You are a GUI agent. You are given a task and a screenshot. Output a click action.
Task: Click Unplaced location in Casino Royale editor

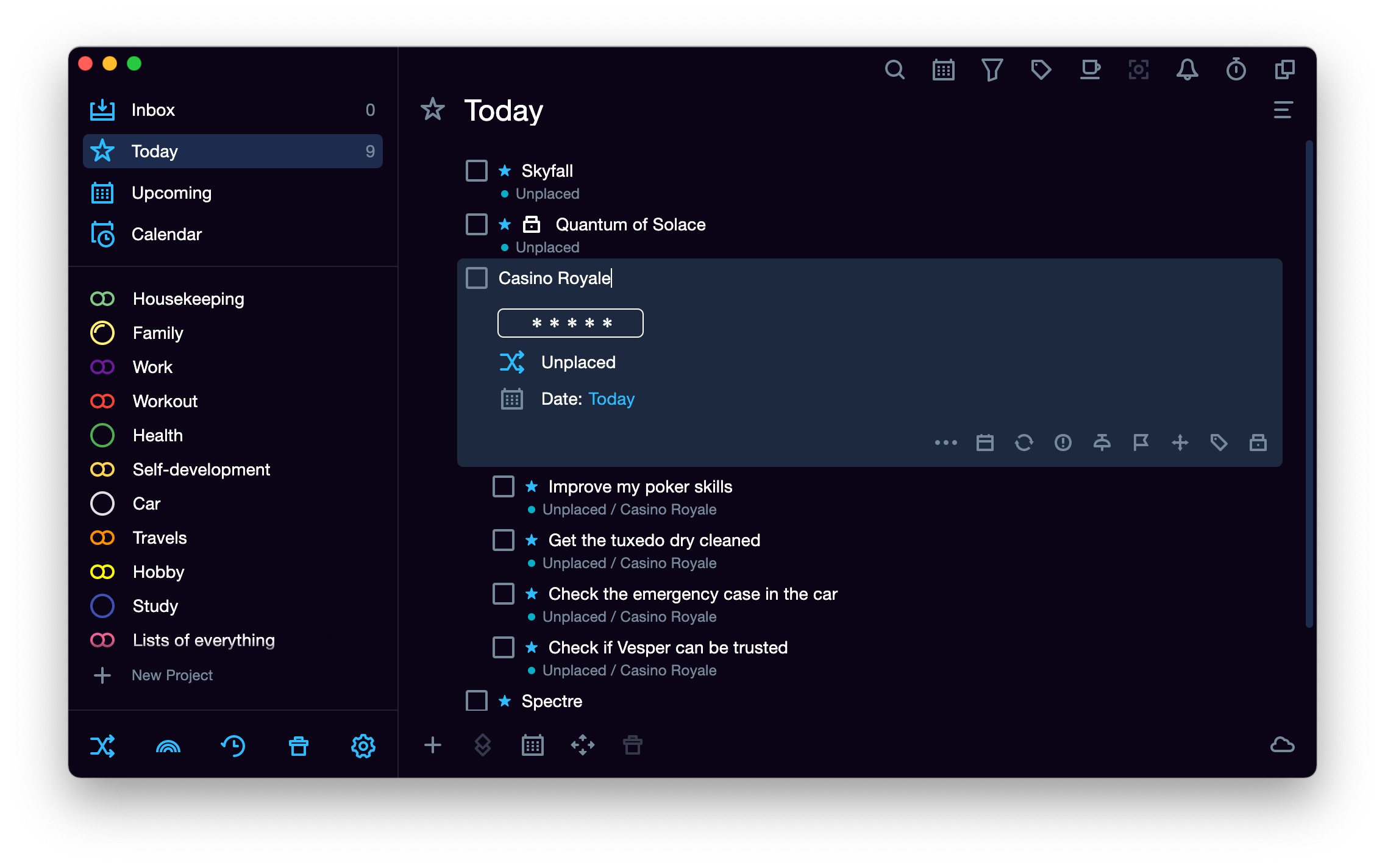578,362
